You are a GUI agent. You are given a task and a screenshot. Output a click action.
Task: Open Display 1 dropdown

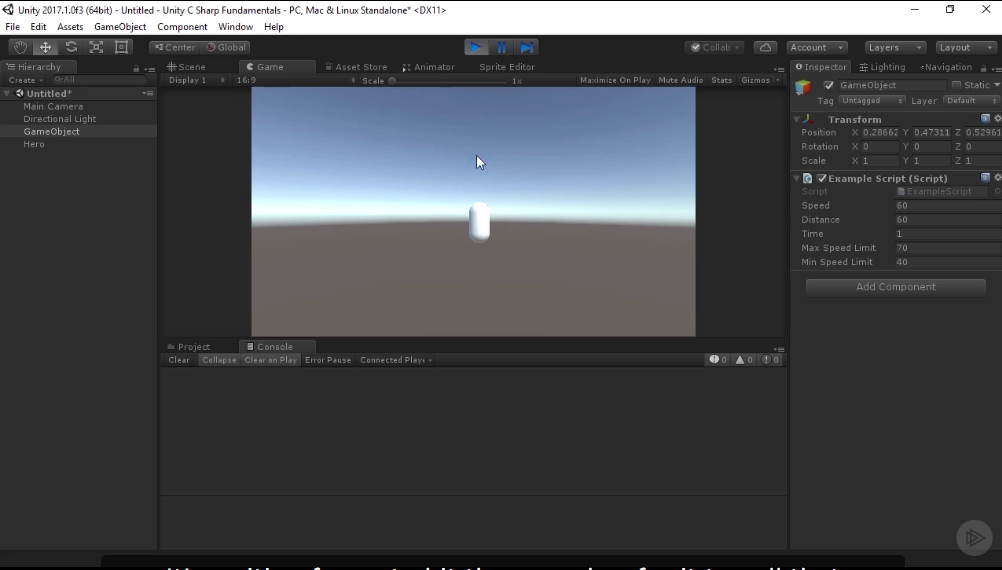(195, 80)
